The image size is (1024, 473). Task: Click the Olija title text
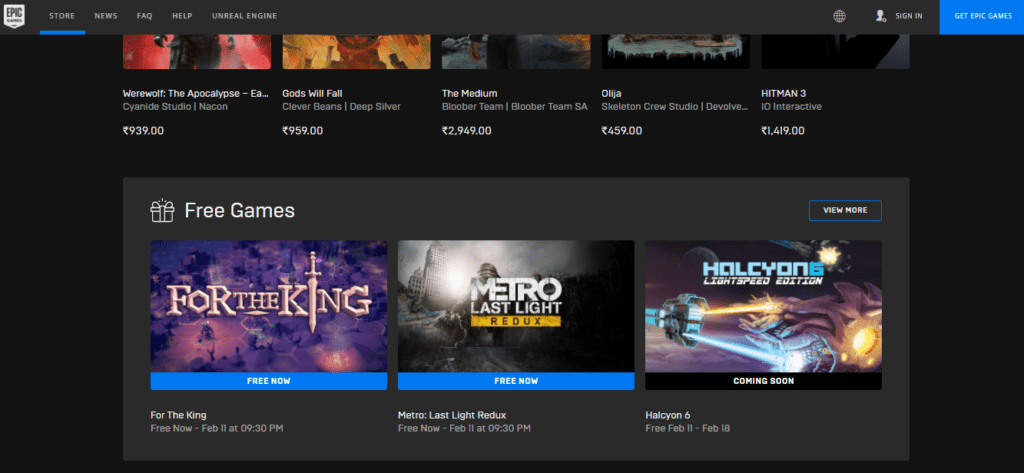pos(611,93)
